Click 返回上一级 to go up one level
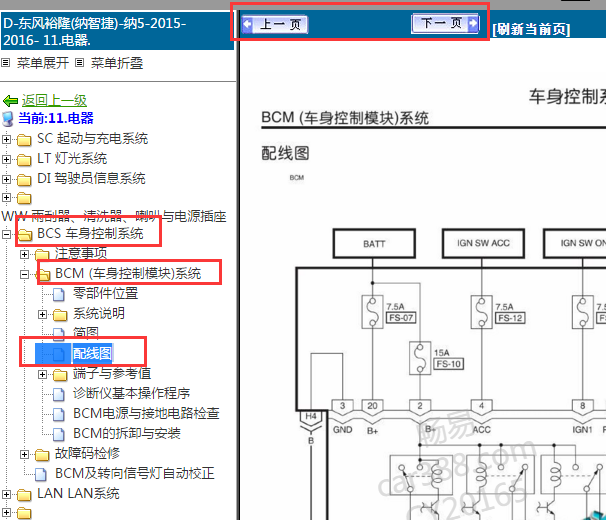606x520 pixels. pos(54,101)
